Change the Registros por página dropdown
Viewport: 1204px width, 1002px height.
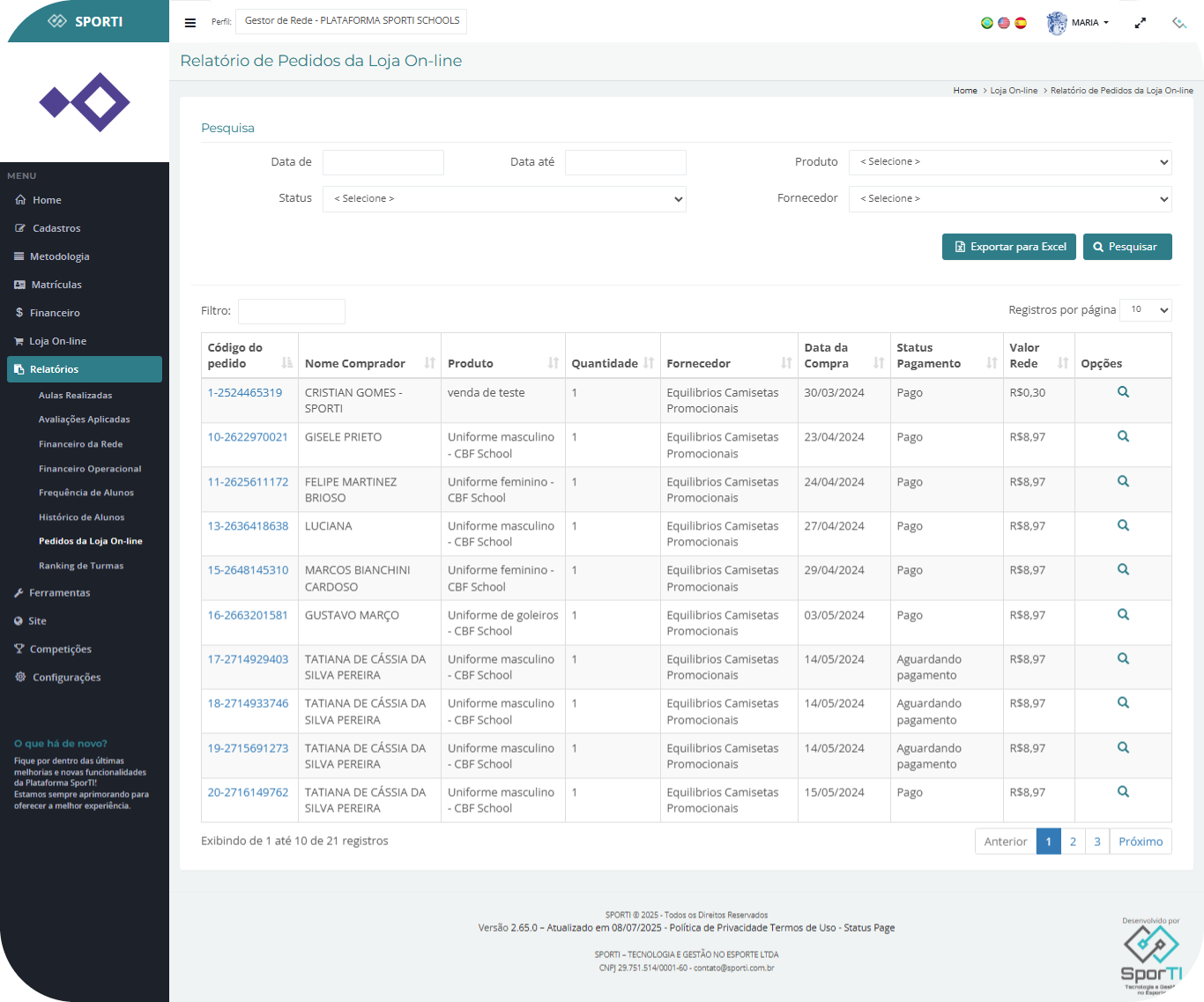pyautogui.click(x=1145, y=310)
